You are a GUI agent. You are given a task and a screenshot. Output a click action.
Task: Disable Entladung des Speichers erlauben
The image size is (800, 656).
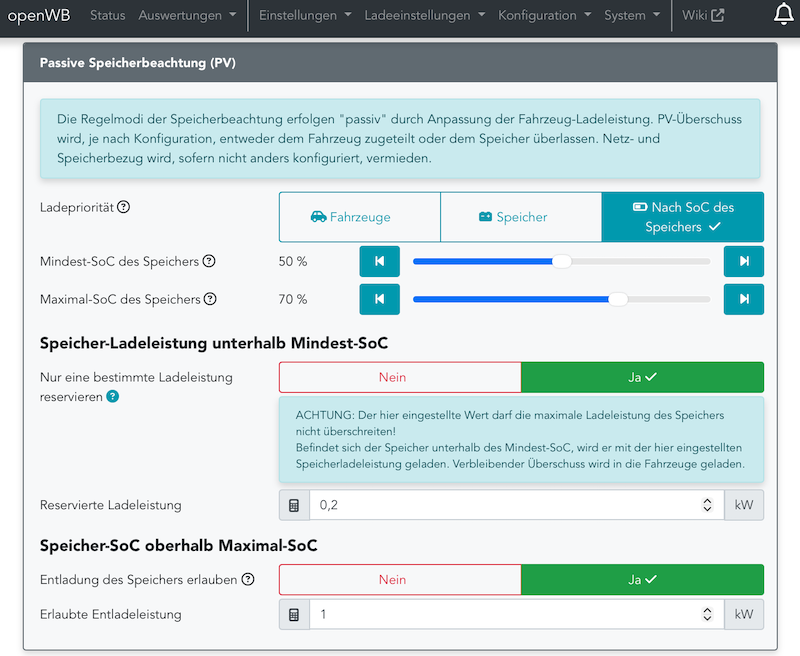coord(399,580)
